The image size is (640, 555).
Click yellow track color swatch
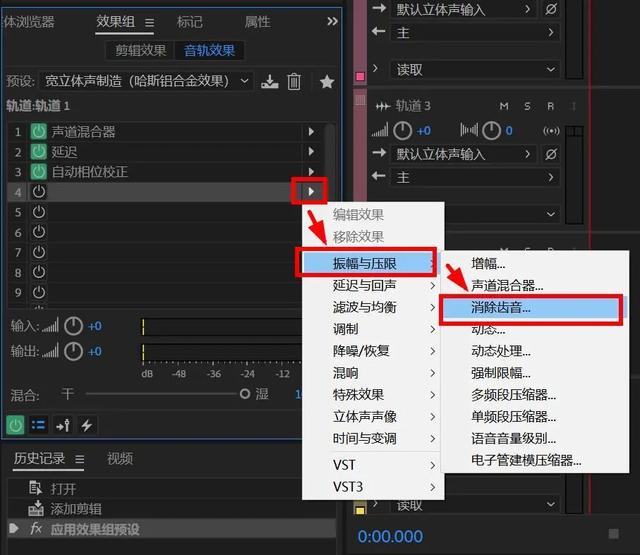[360, 510]
